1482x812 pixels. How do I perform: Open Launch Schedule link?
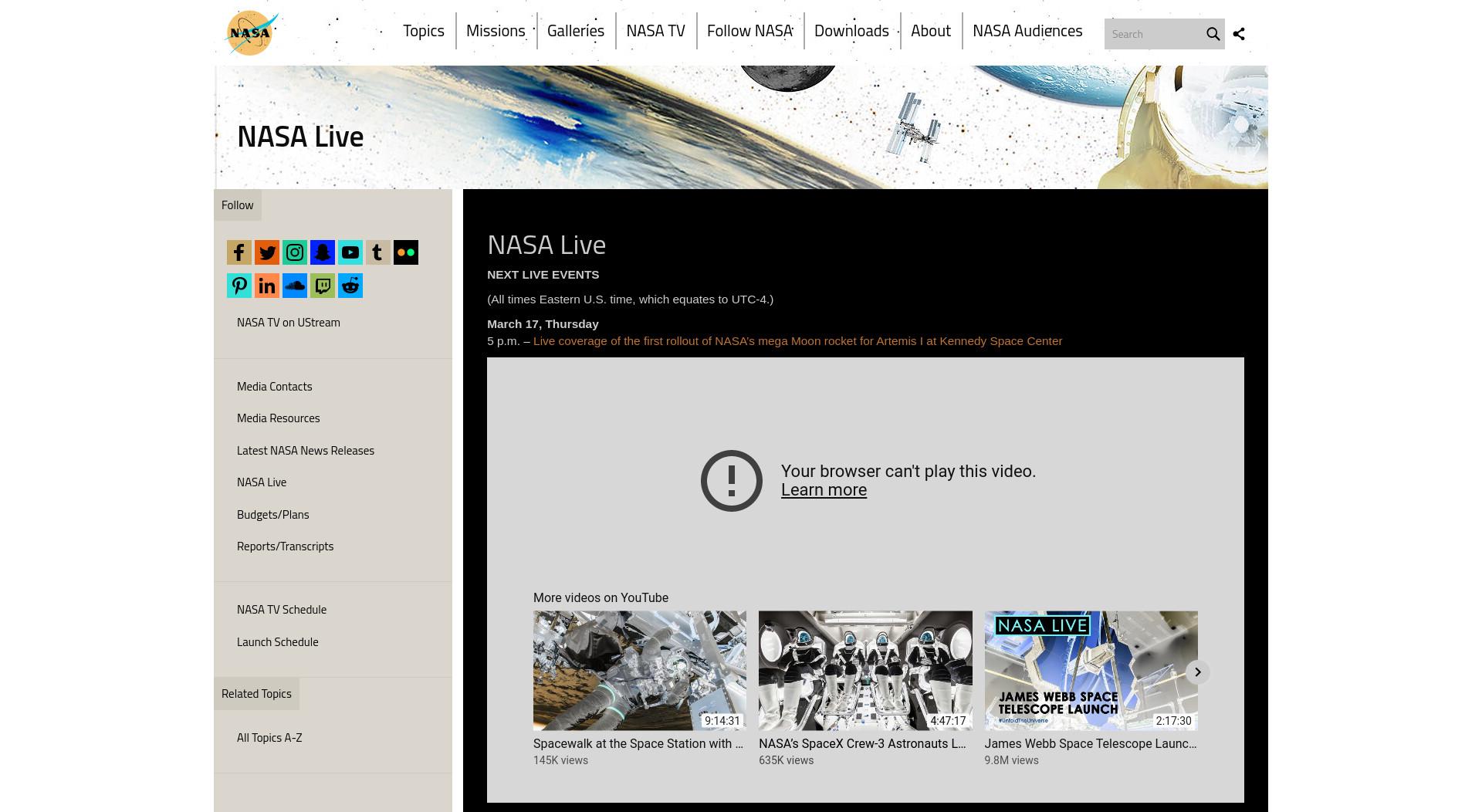278,642
